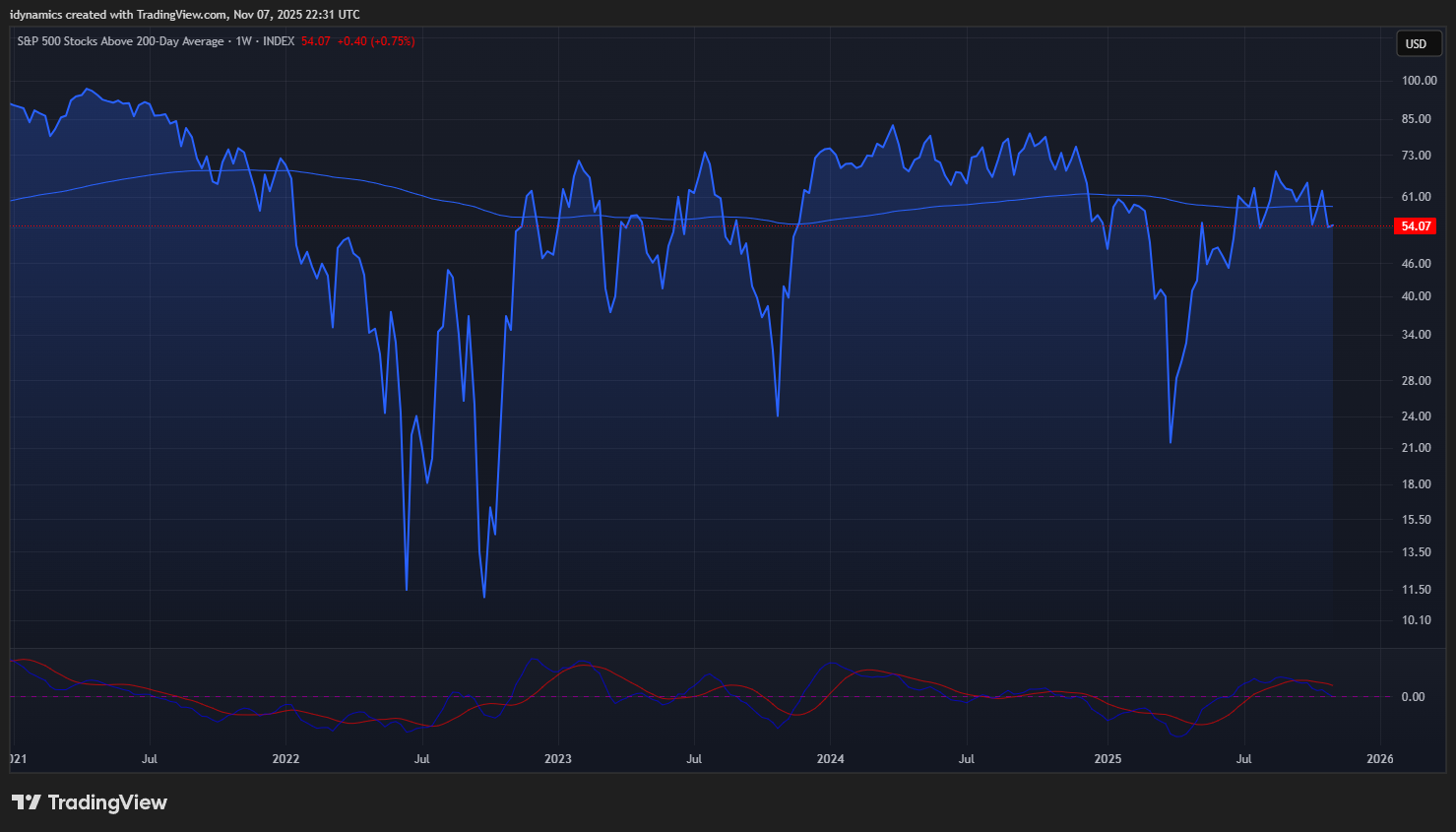The height and width of the screenshot is (832, 1456).
Task: Click the header text with idynamics attribution
Action: 185,15
